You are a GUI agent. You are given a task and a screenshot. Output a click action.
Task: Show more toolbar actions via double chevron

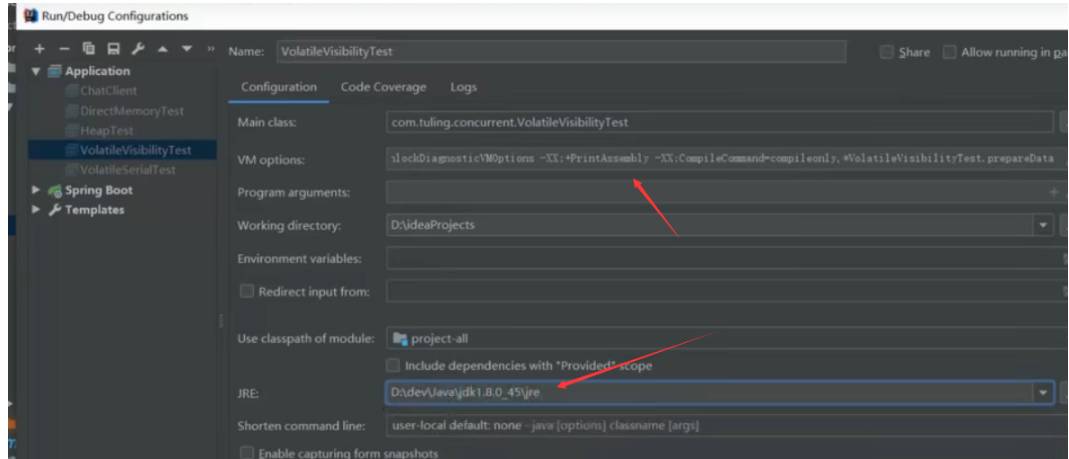(x=211, y=50)
